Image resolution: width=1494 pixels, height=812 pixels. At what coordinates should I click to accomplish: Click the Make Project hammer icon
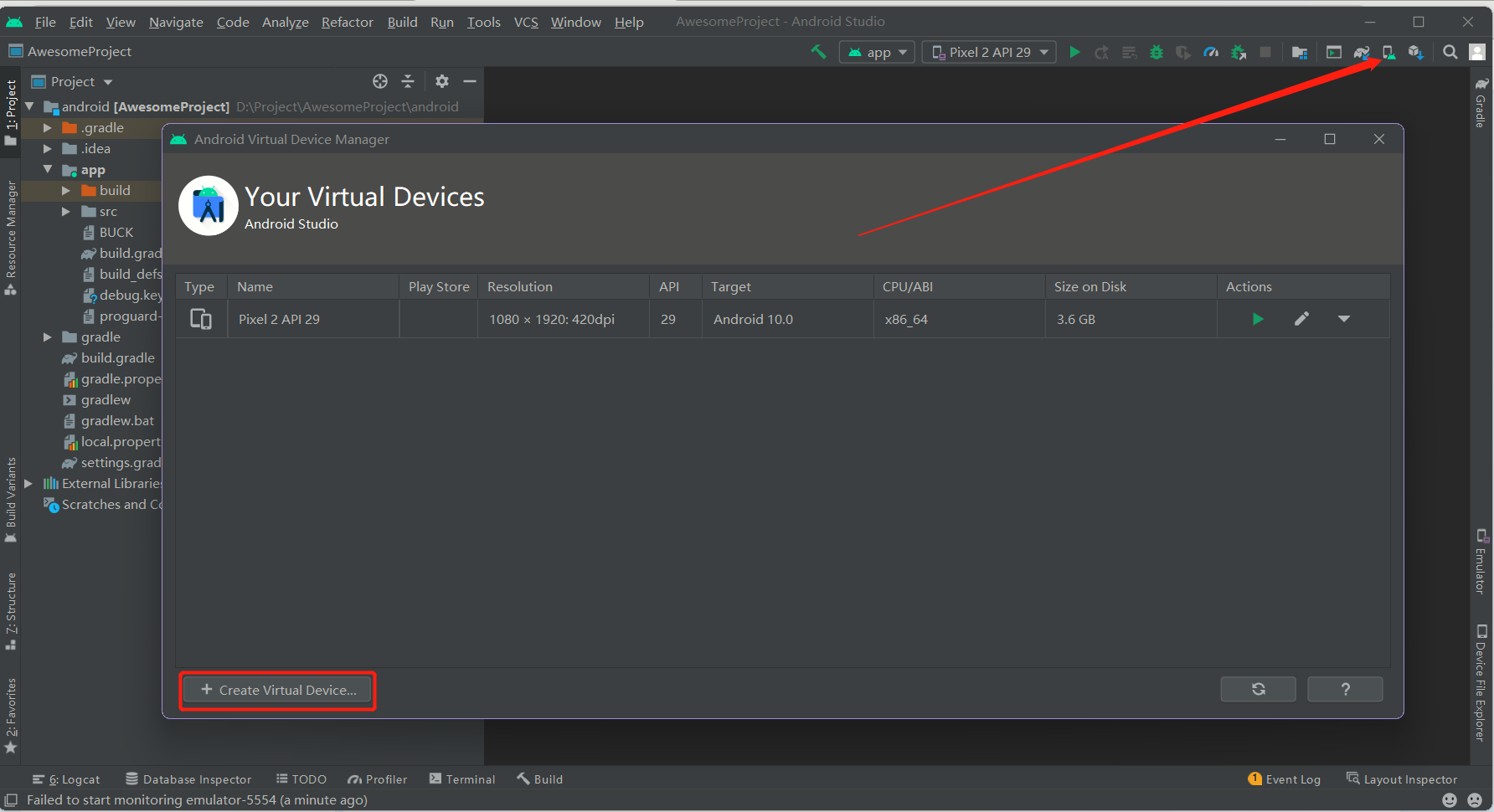pos(818,52)
